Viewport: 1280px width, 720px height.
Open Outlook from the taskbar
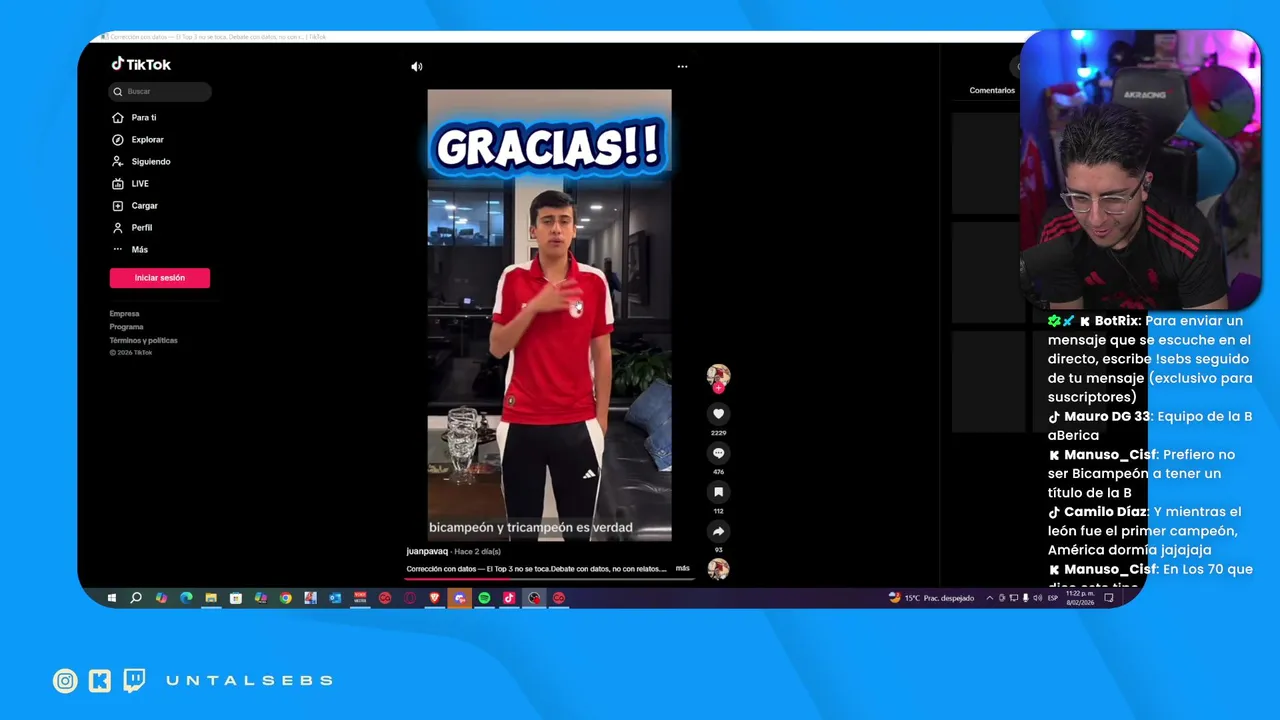335,598
